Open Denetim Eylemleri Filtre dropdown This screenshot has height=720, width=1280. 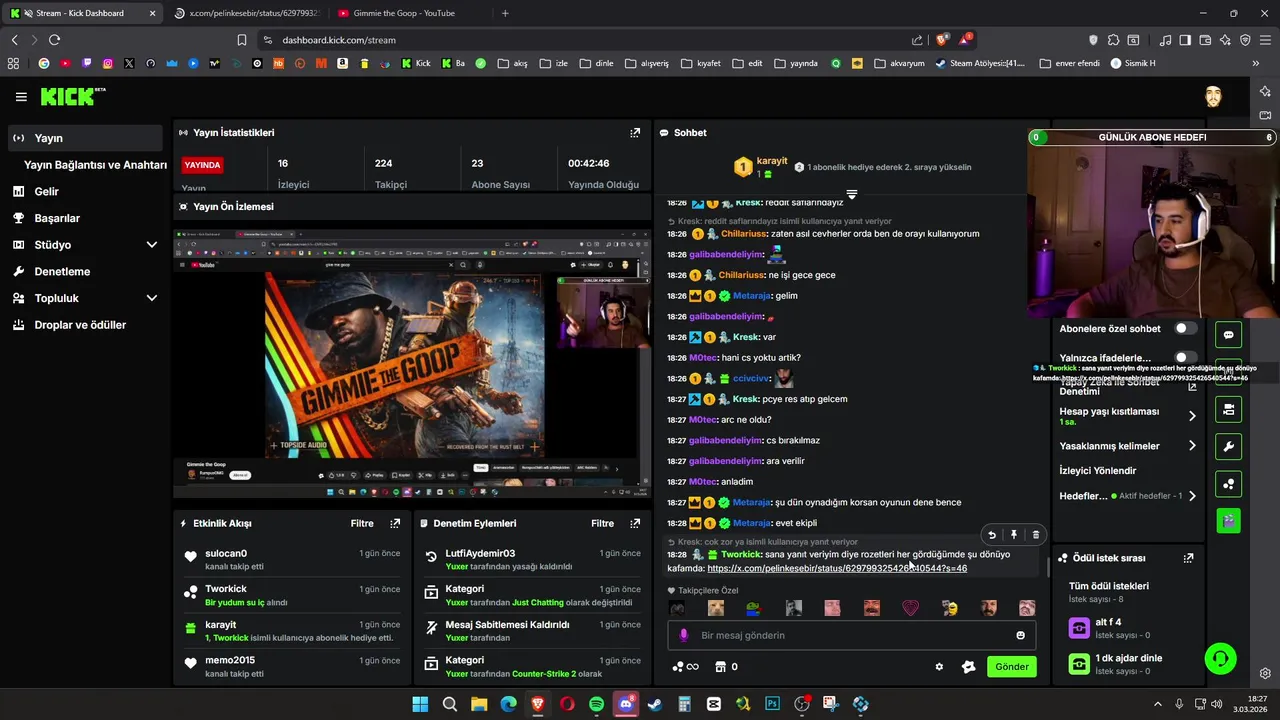pos(602,523)
